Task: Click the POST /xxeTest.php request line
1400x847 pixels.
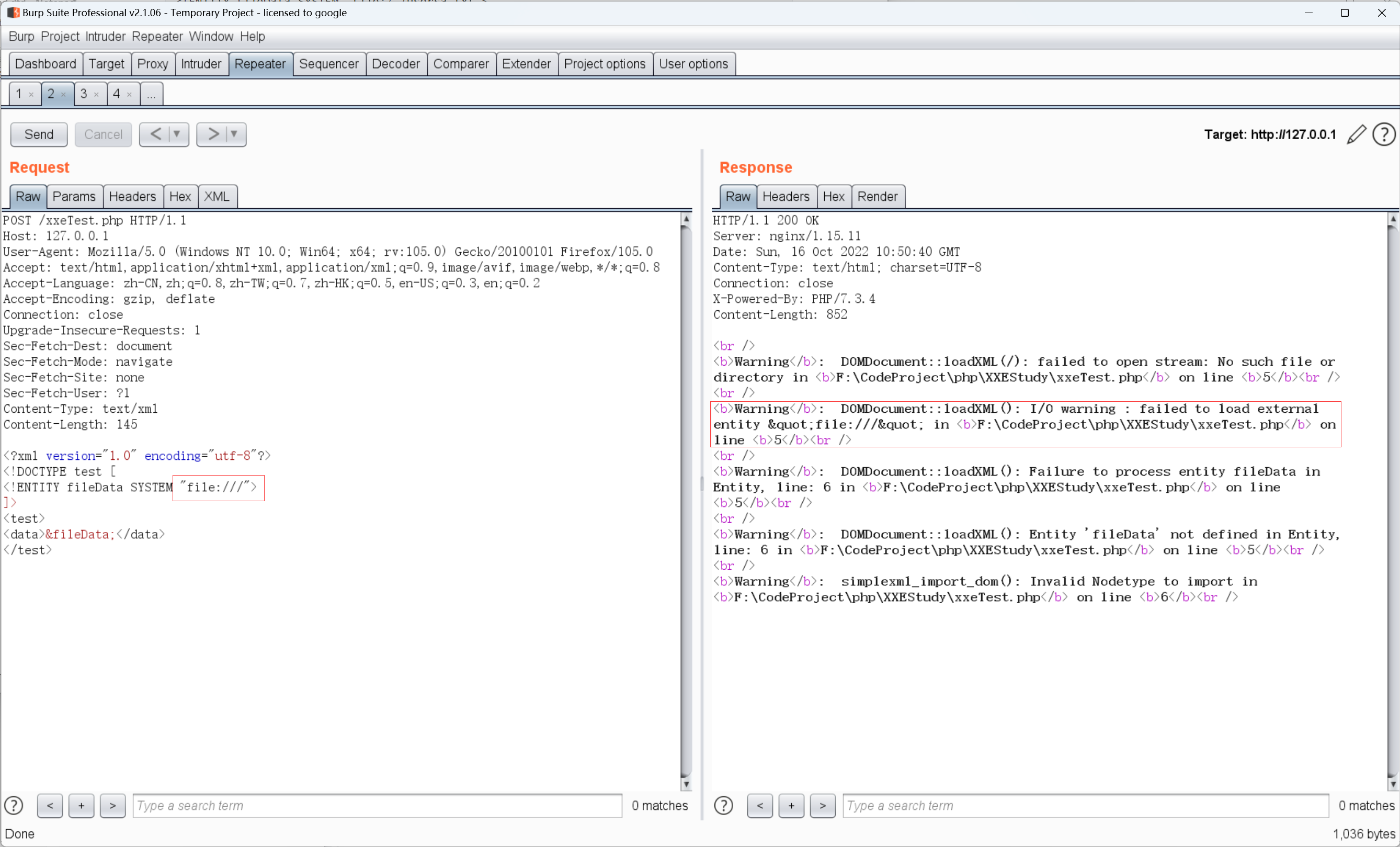Action: [x=94, y=220]
